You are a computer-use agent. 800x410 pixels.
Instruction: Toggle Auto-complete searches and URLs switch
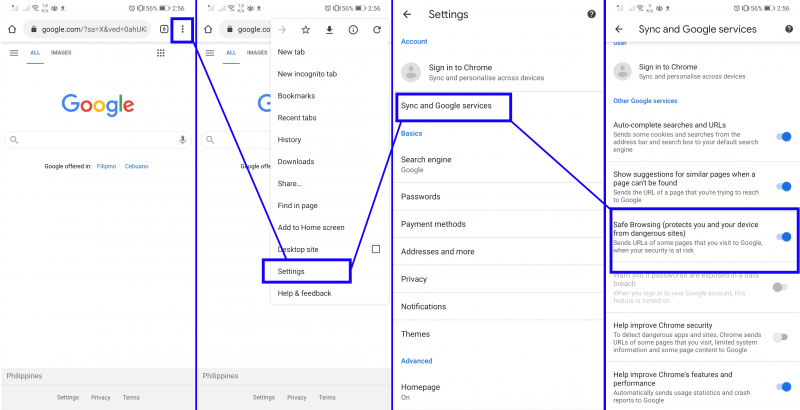pos(783,137)
